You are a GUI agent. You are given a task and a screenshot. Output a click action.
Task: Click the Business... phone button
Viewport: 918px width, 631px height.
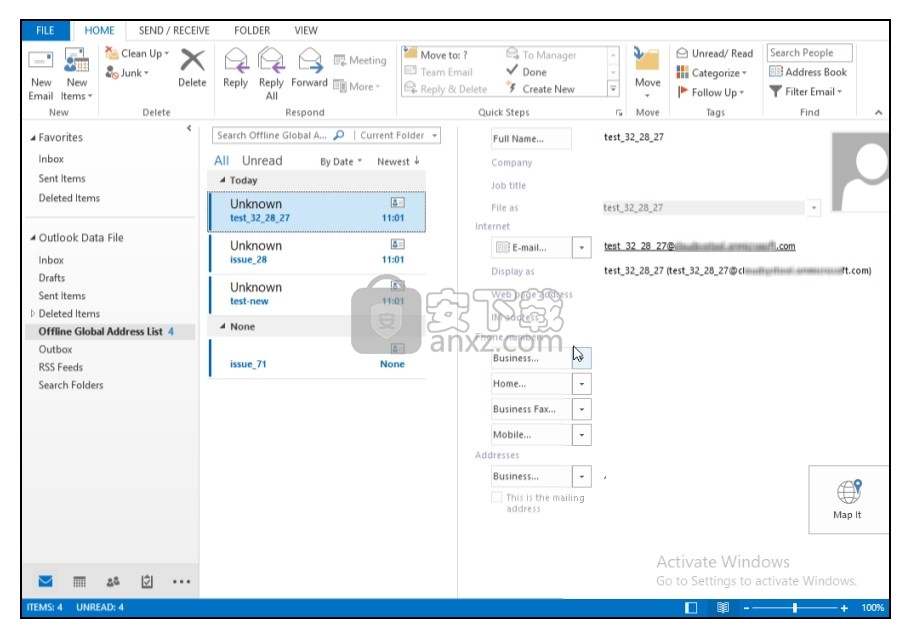pos(532,358)
